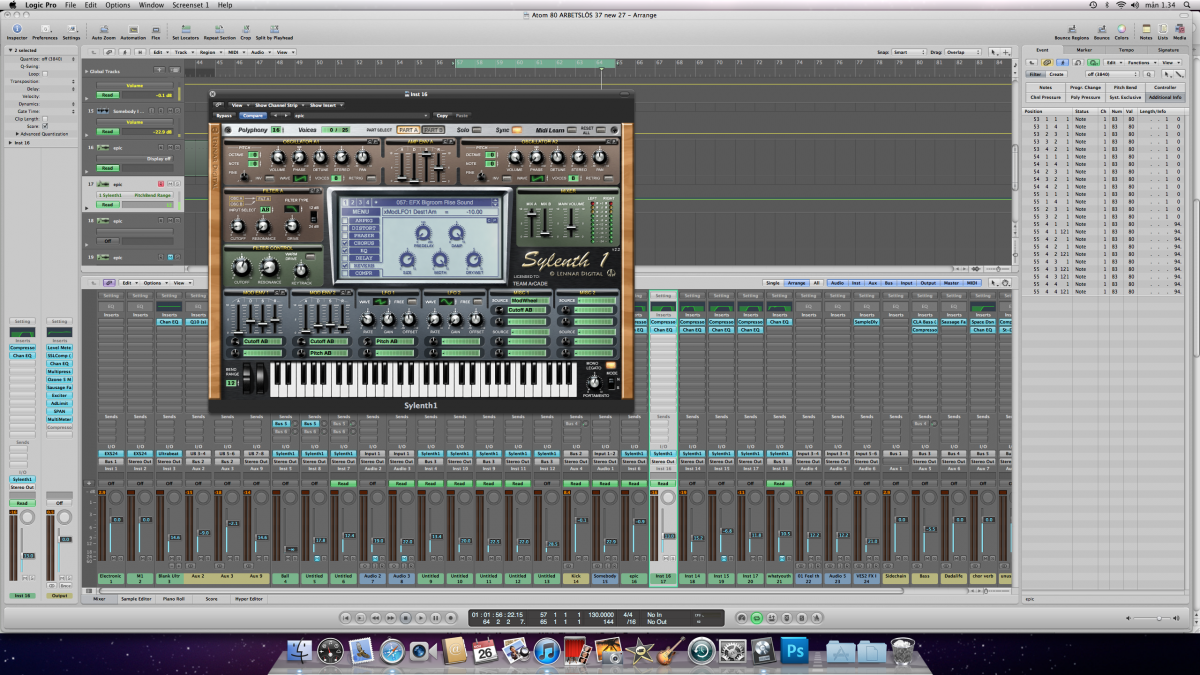Open Photoshop from the Dock
Image resolution: width=1200 pixels, height=675 pixels.
point(793,652)
